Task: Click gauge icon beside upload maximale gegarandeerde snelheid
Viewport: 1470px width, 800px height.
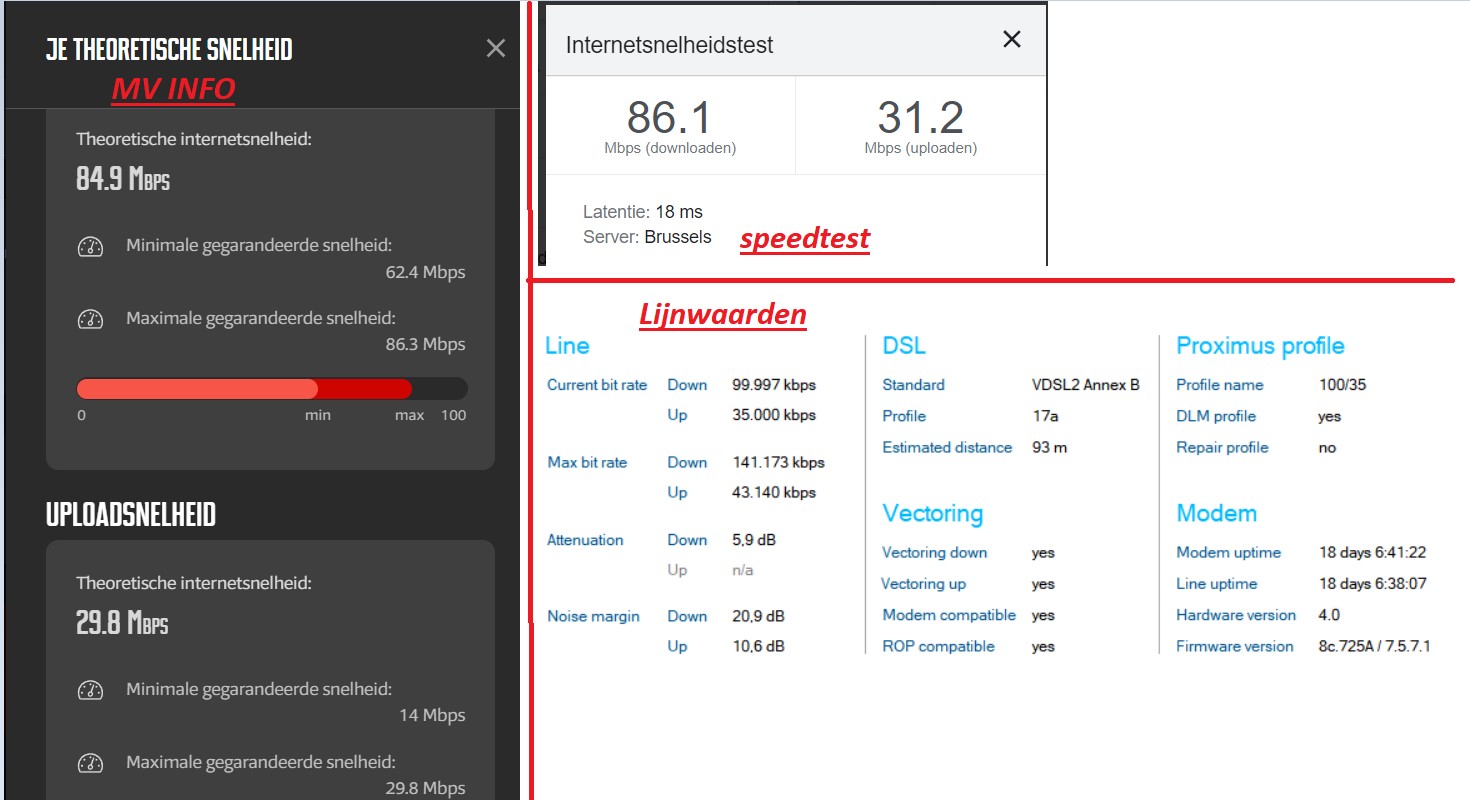Action: point(91,763)
